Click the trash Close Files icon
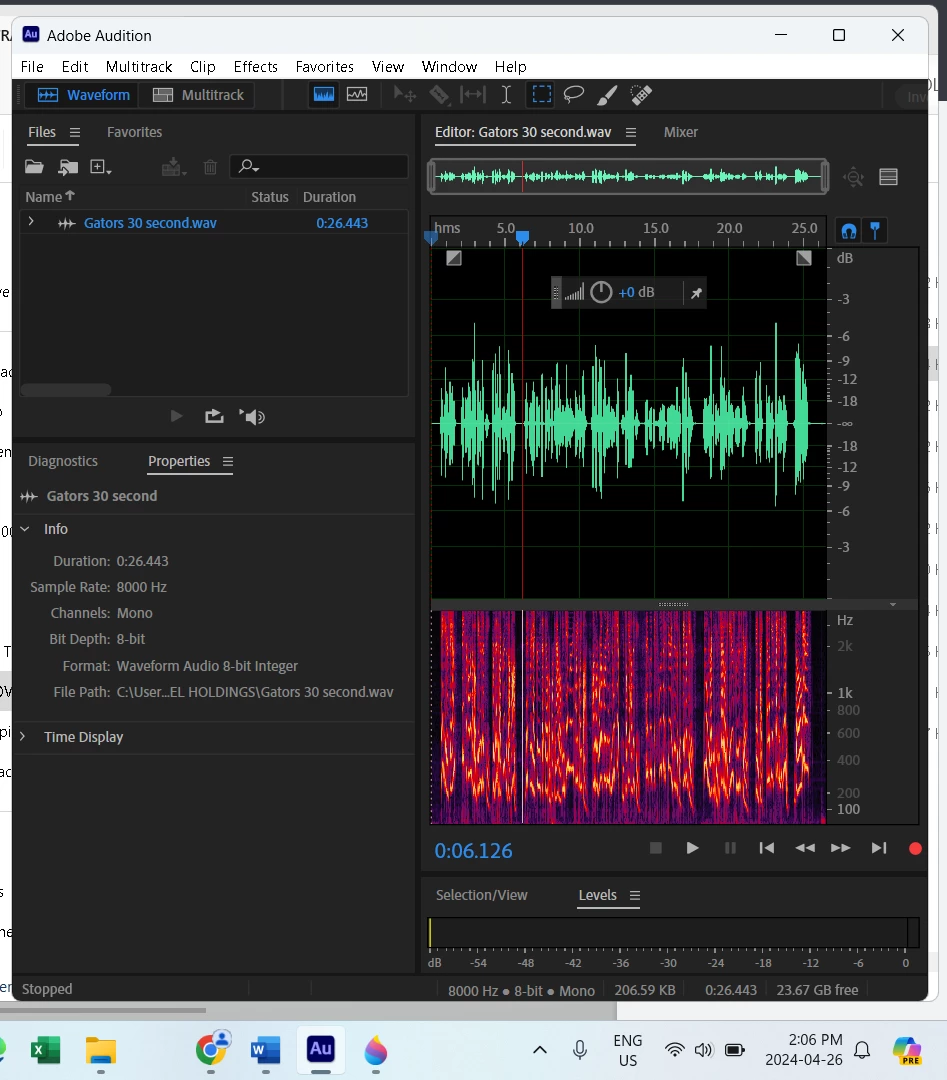The height and width of the screenshot is (1080, 947). [x=210, y=167]
